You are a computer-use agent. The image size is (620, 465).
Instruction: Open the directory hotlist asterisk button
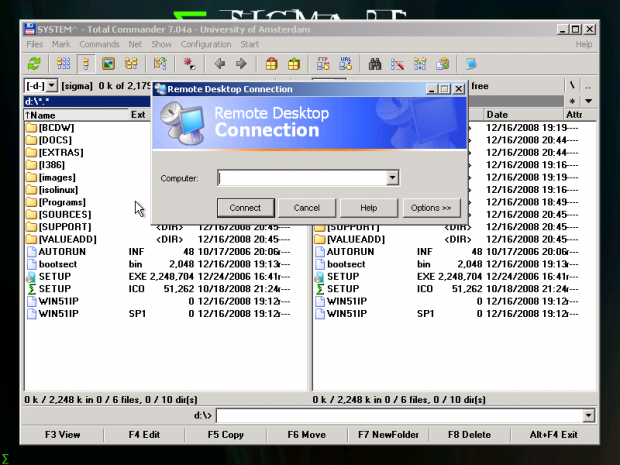(x=572, y=101)
